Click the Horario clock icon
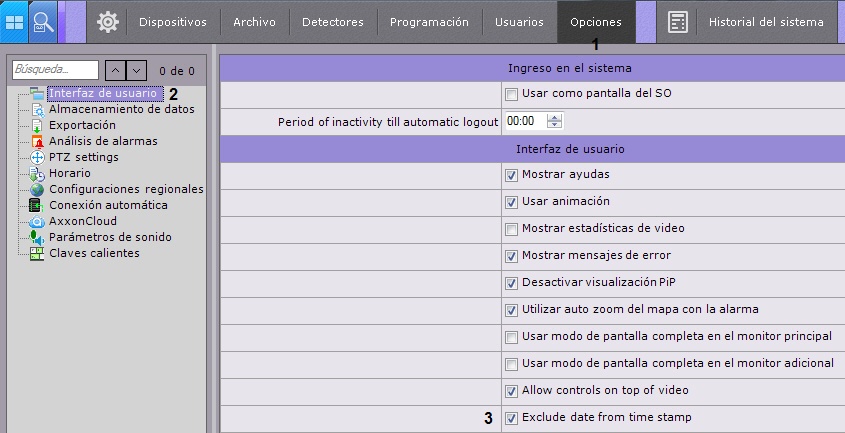The width and height of the screenshot is (845, 433). click(37, 173)
